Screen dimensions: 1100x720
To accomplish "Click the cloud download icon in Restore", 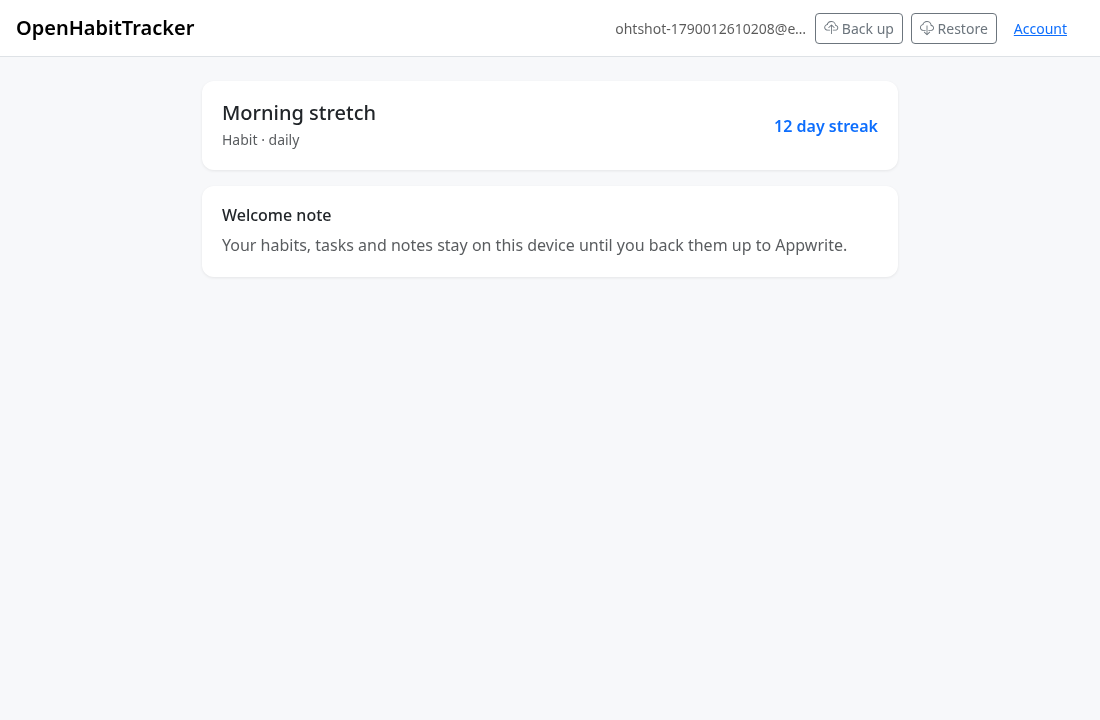I will click(x=927, y=28).
